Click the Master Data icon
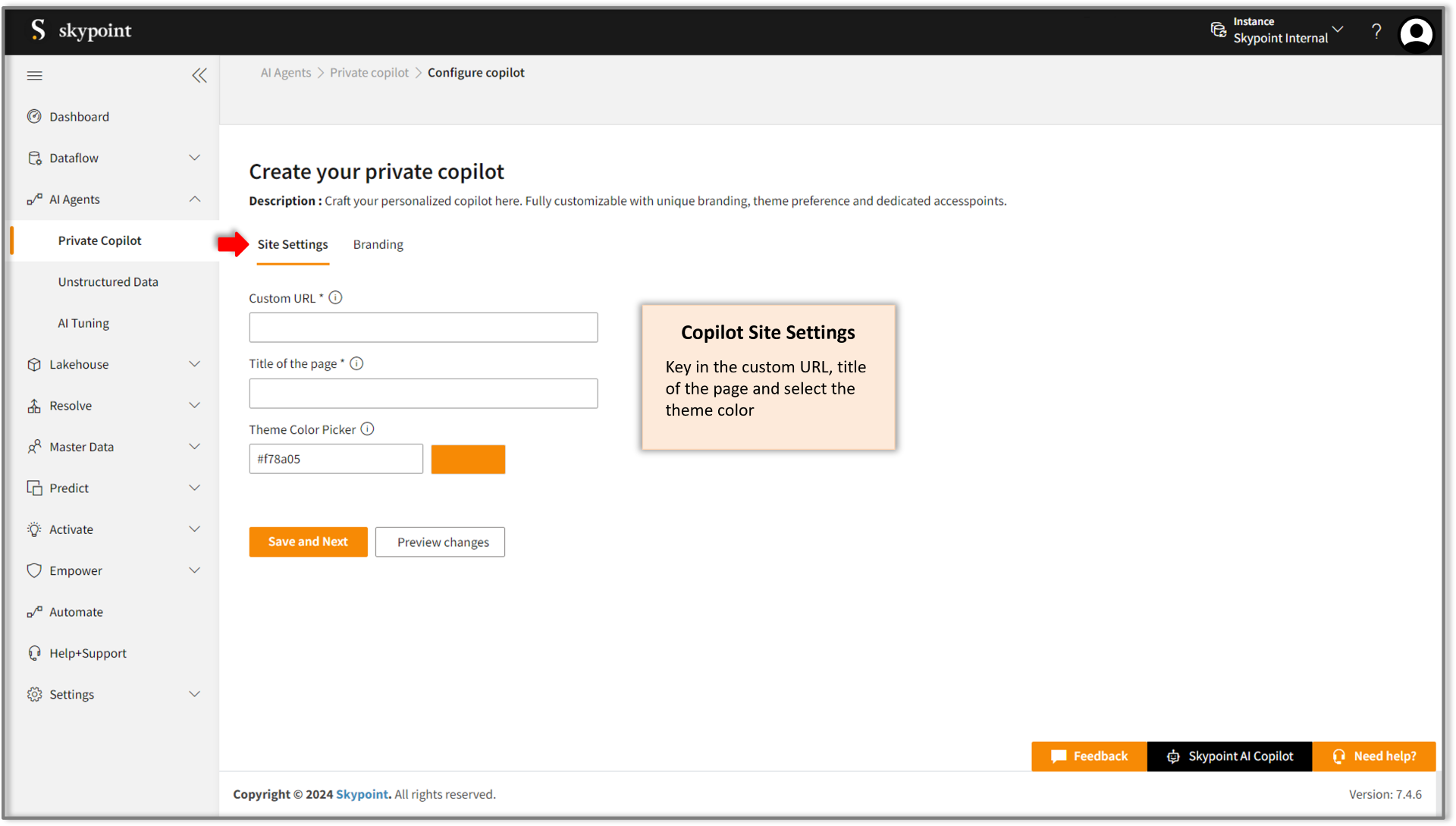This screenshot has height=826, width=1456. point(34,447)
